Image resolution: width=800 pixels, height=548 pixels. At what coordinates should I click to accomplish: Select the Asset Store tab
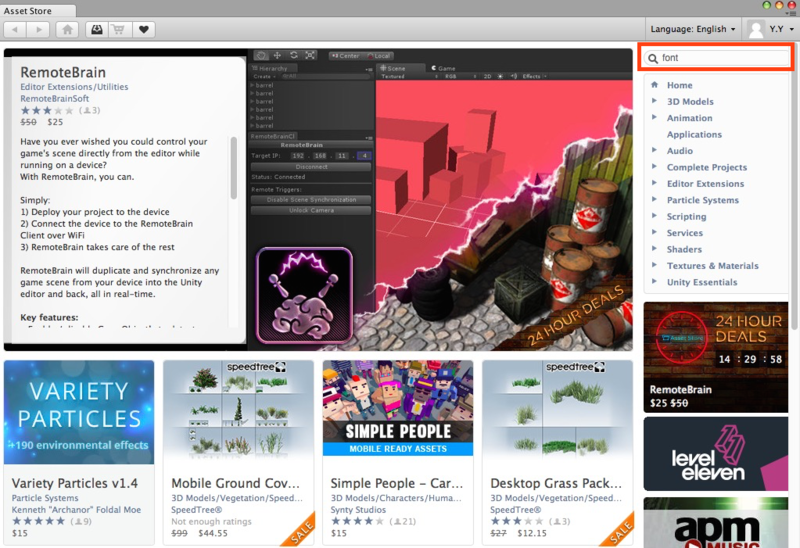pyautogui.click(x=38, y=10)
